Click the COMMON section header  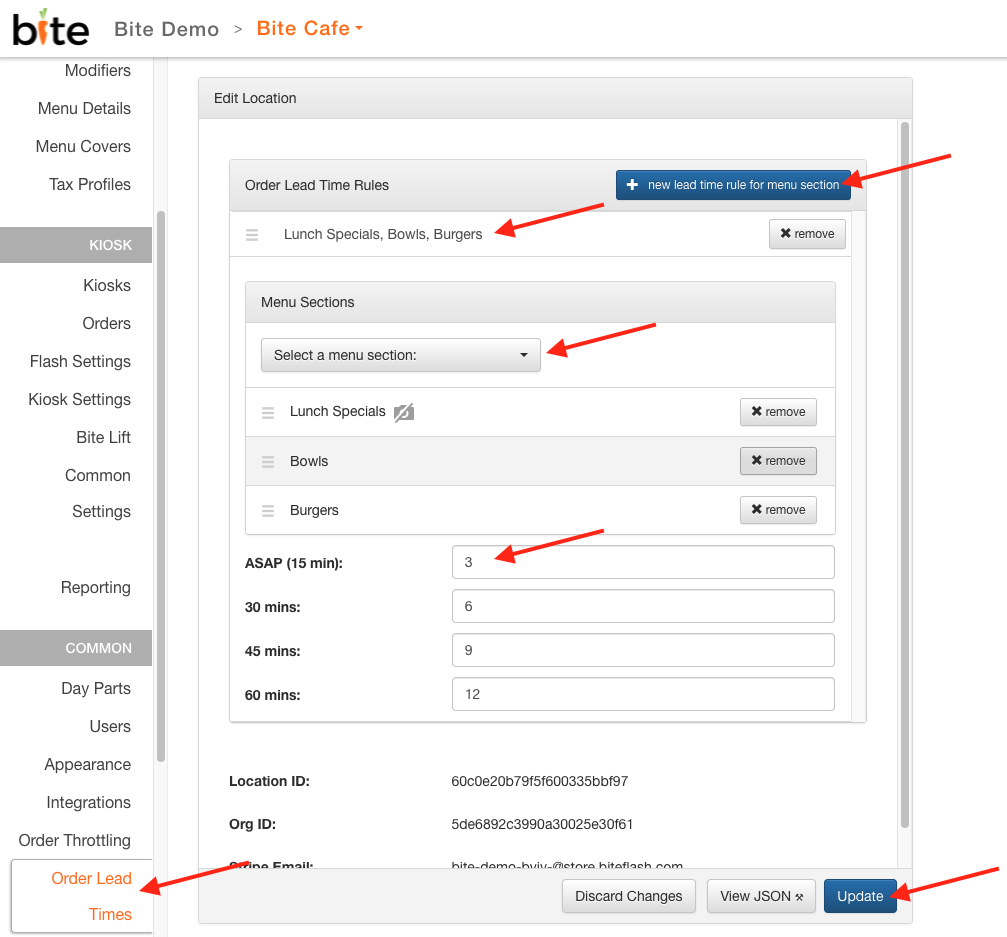click(x=76, y=648)
